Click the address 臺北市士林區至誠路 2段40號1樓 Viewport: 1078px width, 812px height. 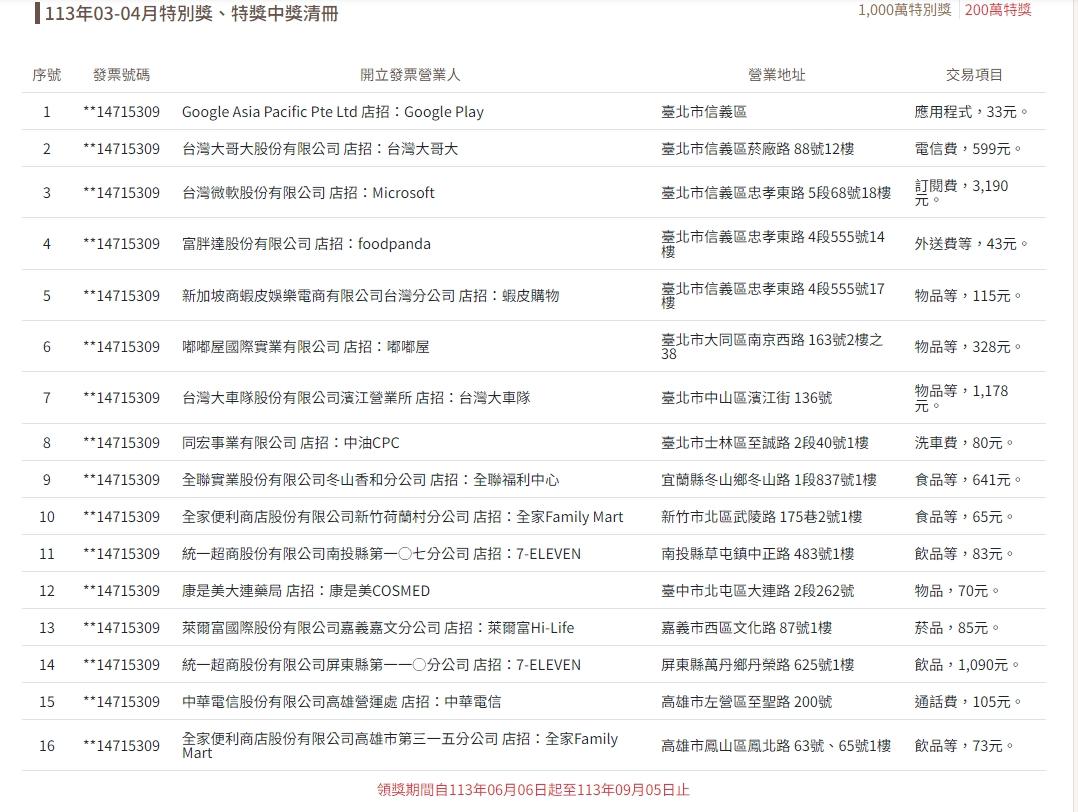(x=764, y=443)
